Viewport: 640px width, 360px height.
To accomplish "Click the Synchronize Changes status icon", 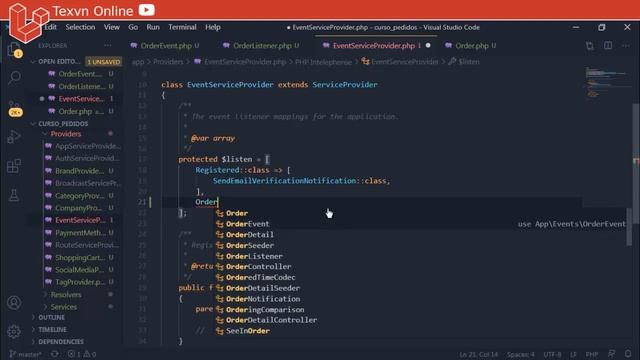I will coord(55,354).
